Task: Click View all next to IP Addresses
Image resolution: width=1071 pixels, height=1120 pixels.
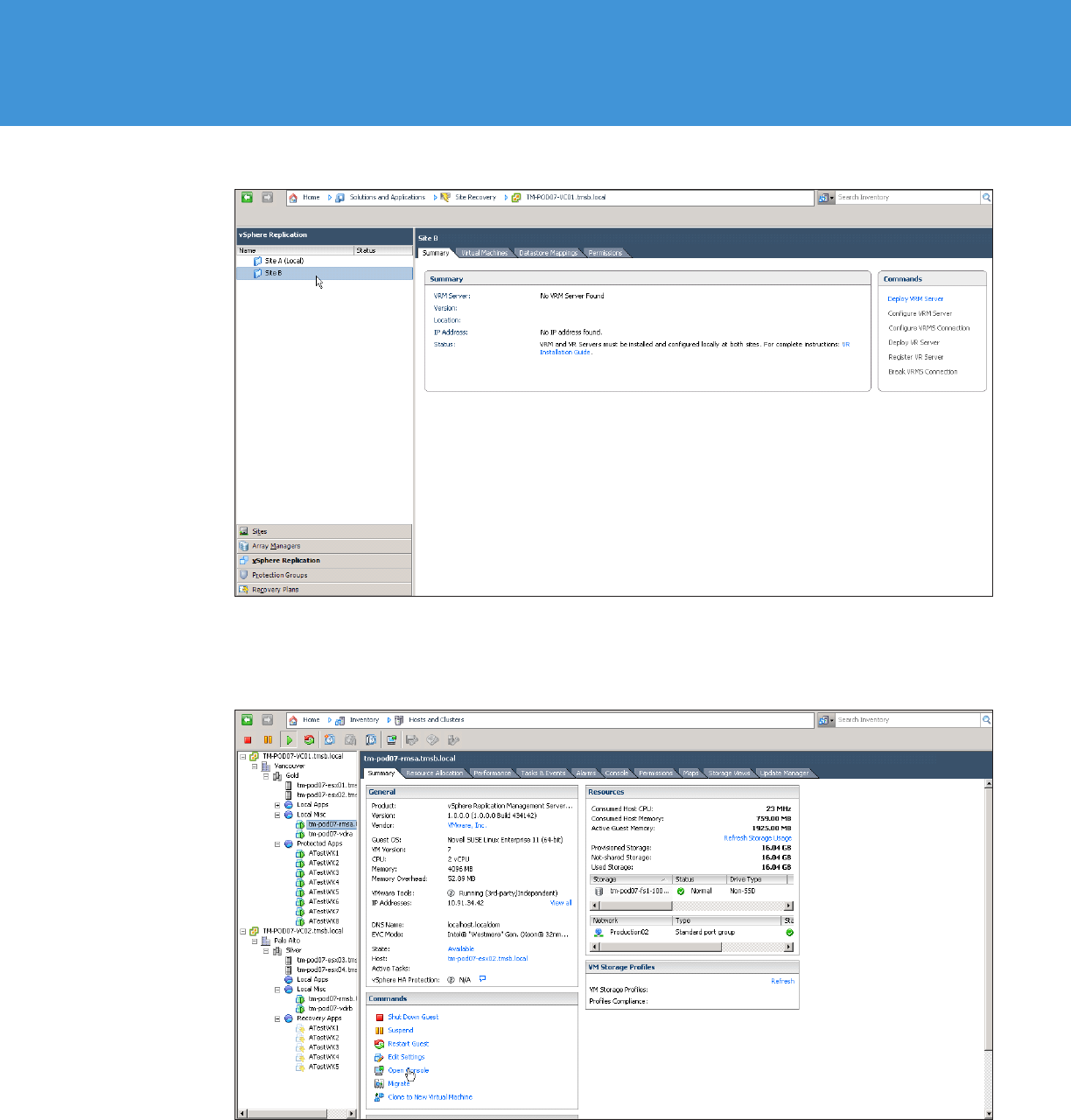Action: 561,903
